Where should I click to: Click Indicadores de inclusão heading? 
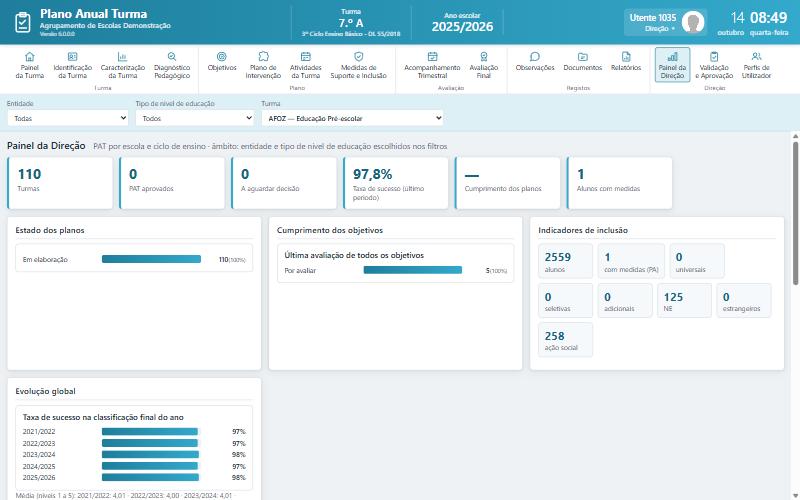click(x=583, y=230)
